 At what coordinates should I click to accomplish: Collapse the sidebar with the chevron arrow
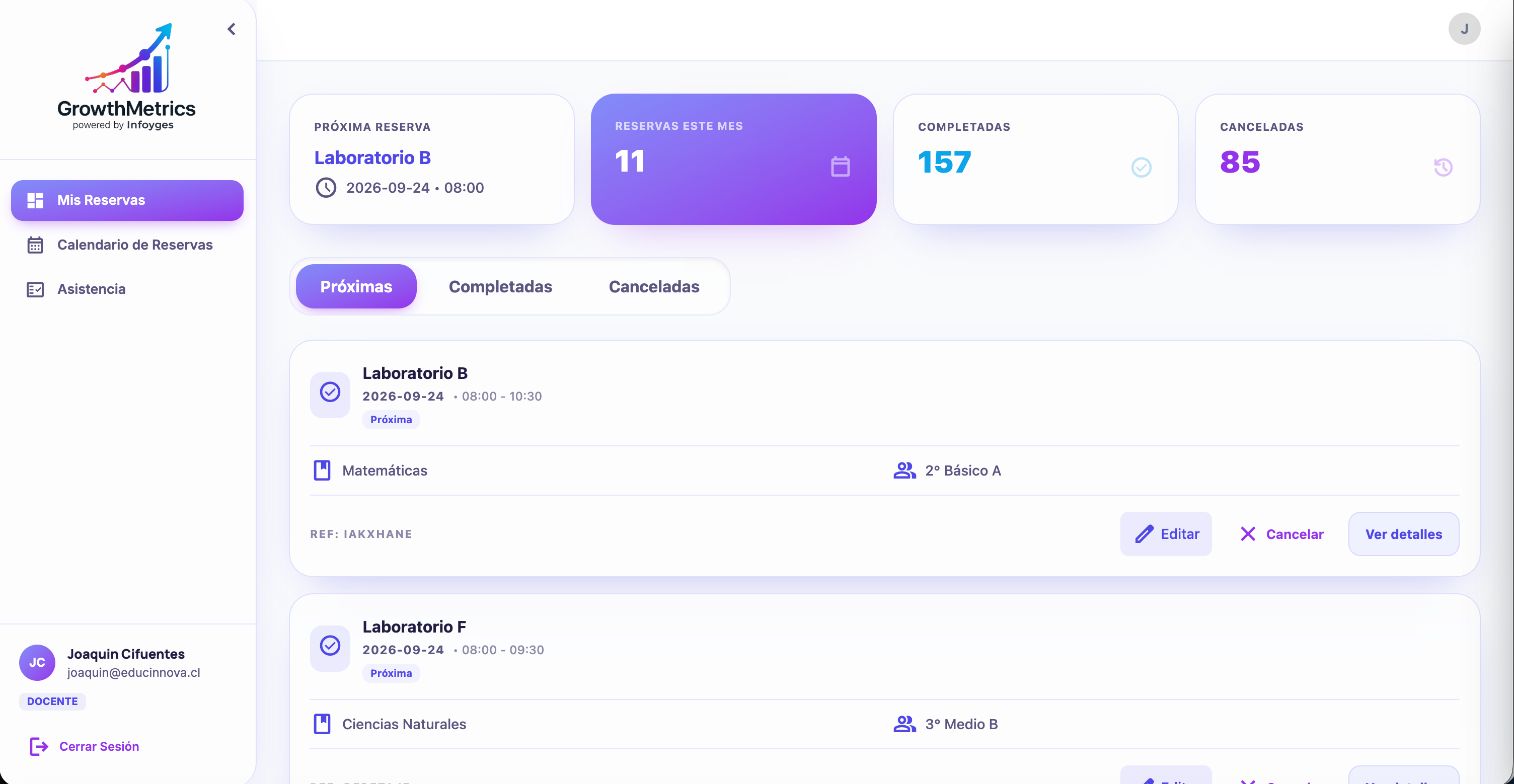[232, 29]
